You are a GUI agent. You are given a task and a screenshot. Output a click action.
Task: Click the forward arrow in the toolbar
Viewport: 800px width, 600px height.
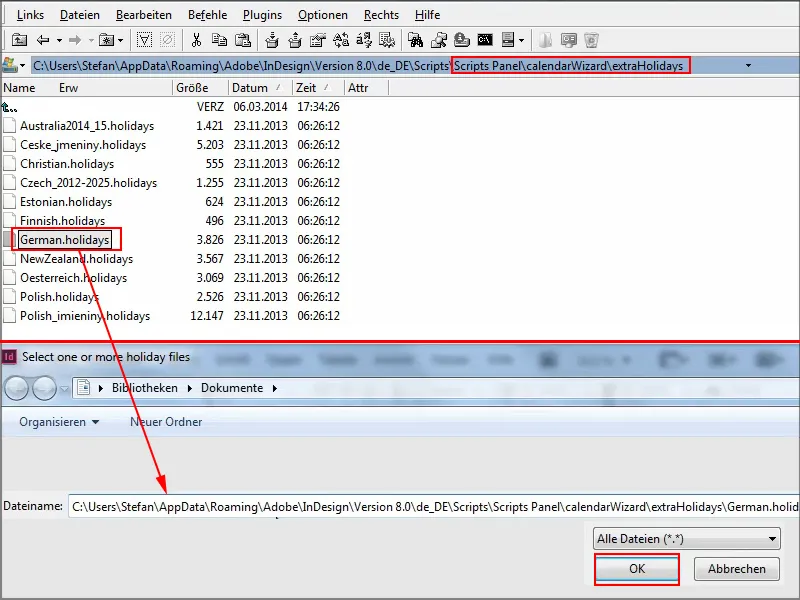[x=75, y=40]
